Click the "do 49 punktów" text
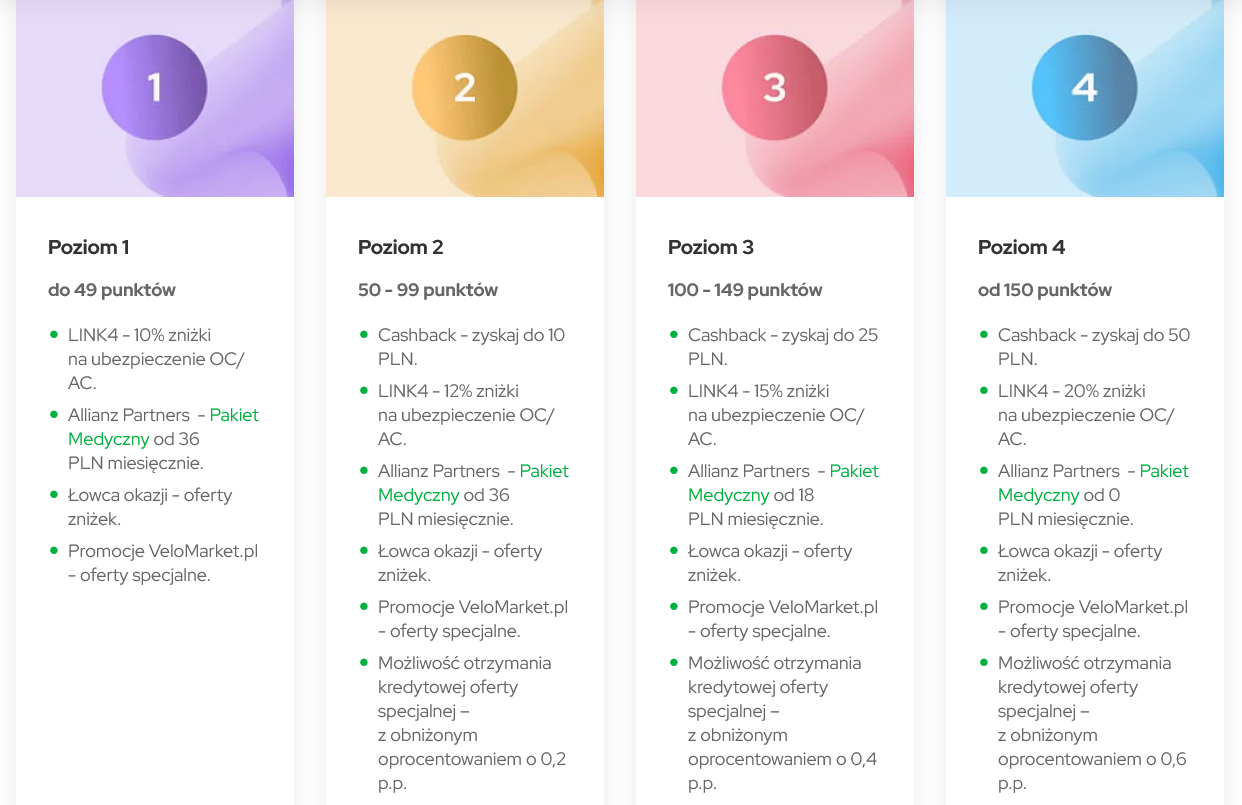1242x805 pixels. tap(112, 290)
